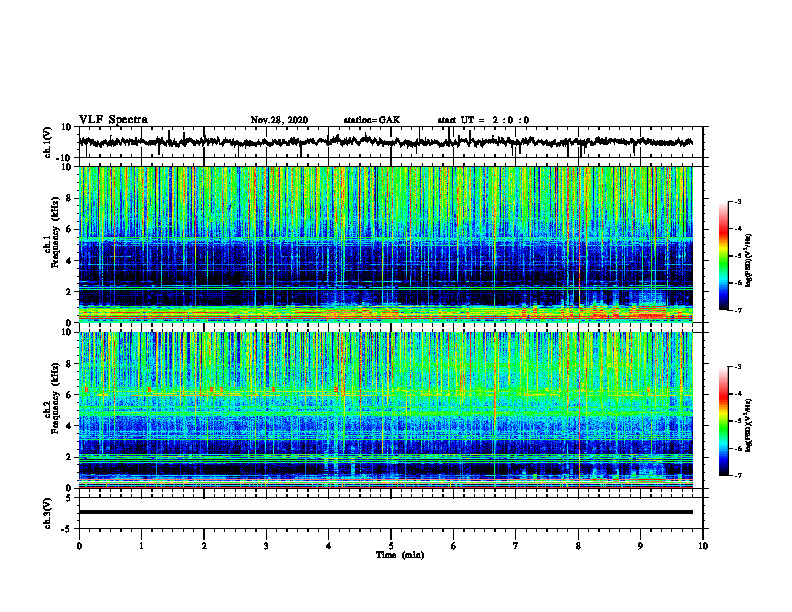
Task: Click time axis tick label "4"
Action: [x=329, y=546]
